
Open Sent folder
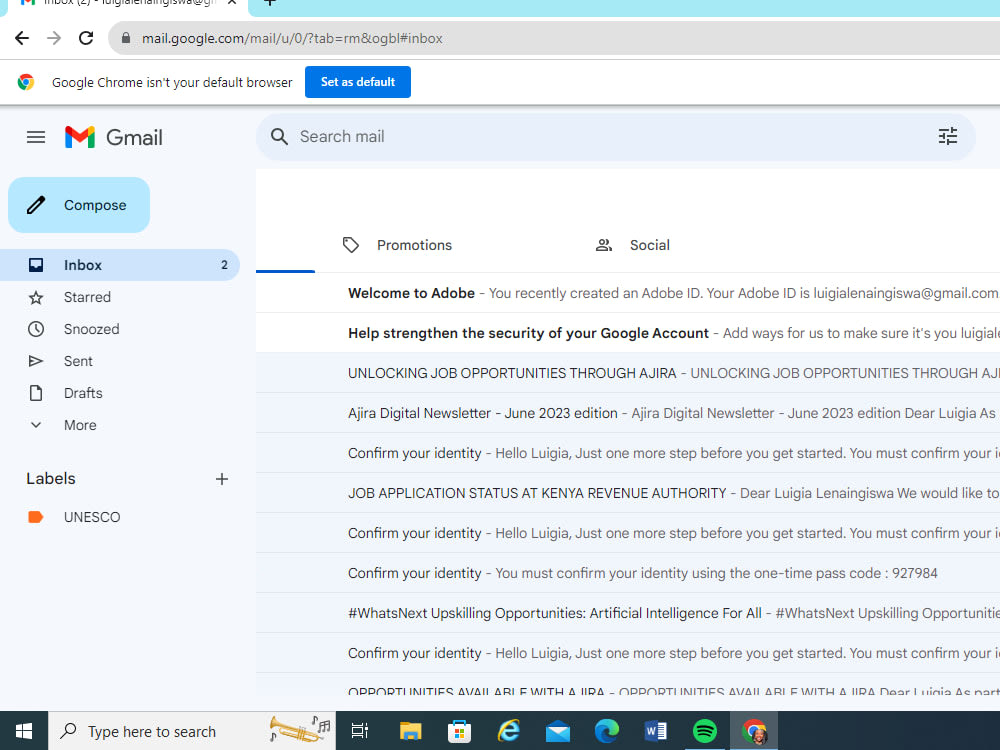tap(120, 361)
